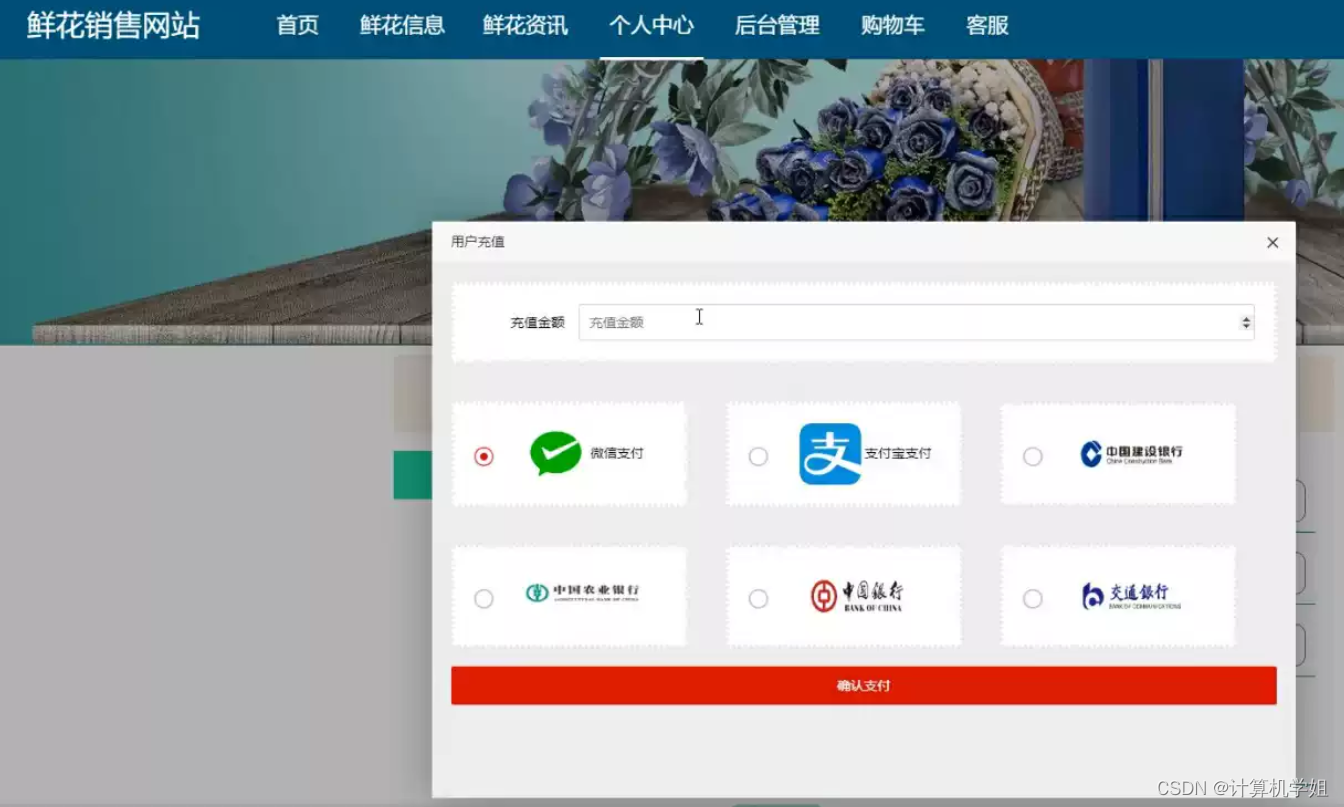Open the 个人中心 menu item
The width and height of the screenshot is (1344, 807).
(x=651, y=26)
